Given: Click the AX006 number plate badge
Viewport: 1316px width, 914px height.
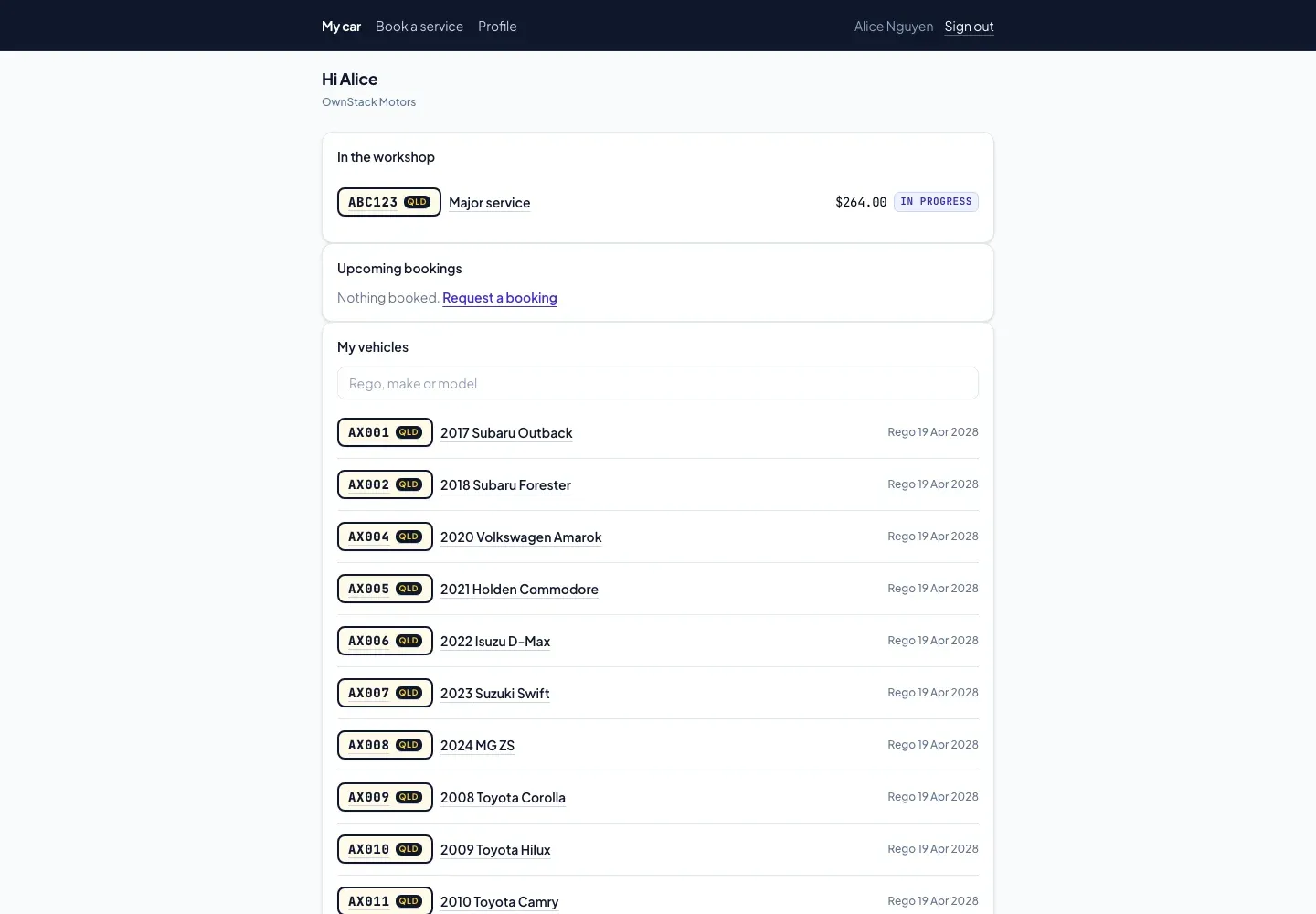Looking at the screenshot, I should tap(385, 641).
